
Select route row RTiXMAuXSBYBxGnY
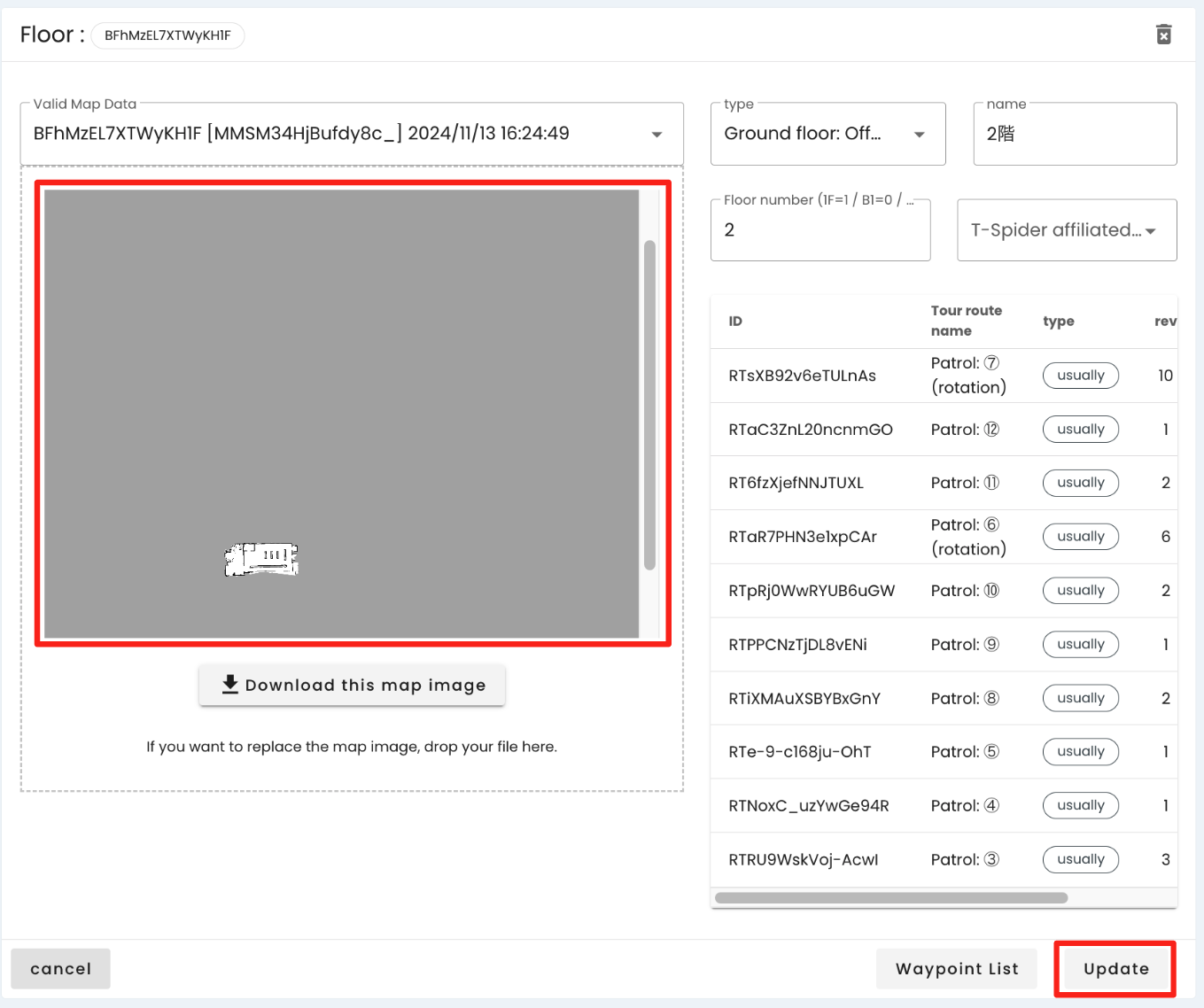pyautogui.click(x=944, y=698)
